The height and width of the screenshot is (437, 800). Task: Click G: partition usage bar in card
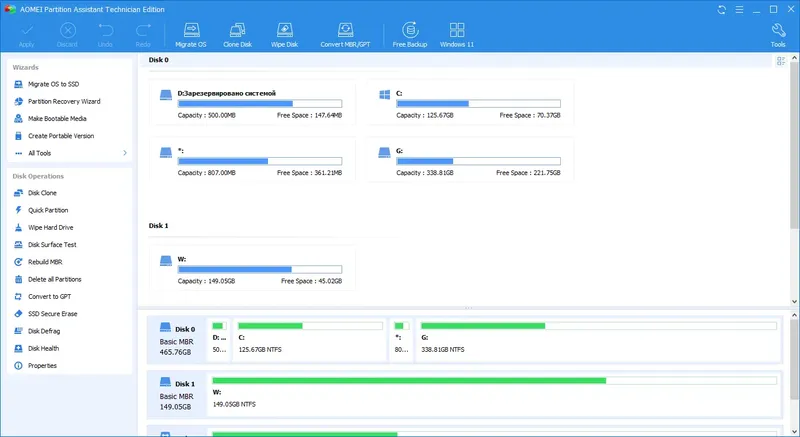click(479, 161)
